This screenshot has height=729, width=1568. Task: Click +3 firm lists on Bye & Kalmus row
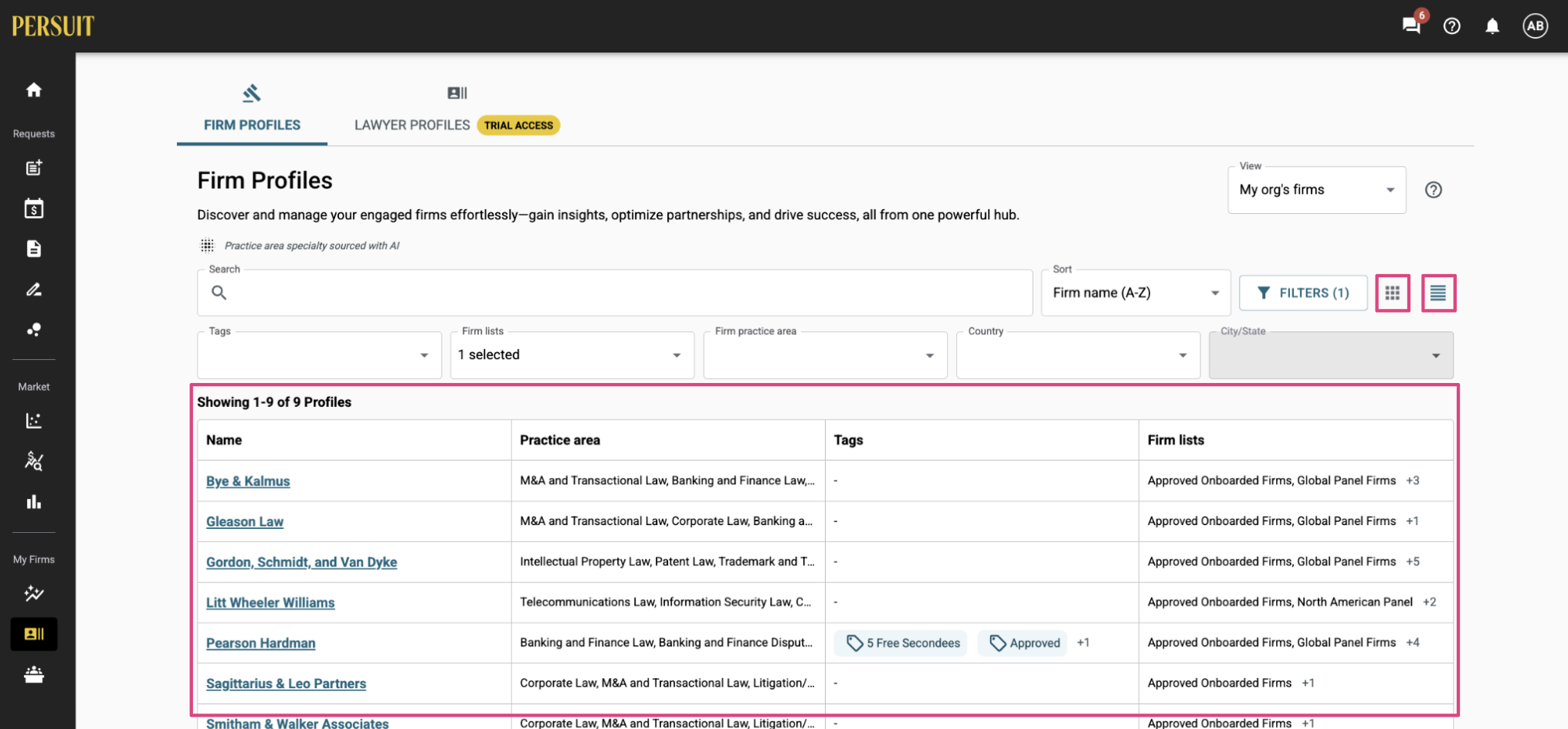1413,481
